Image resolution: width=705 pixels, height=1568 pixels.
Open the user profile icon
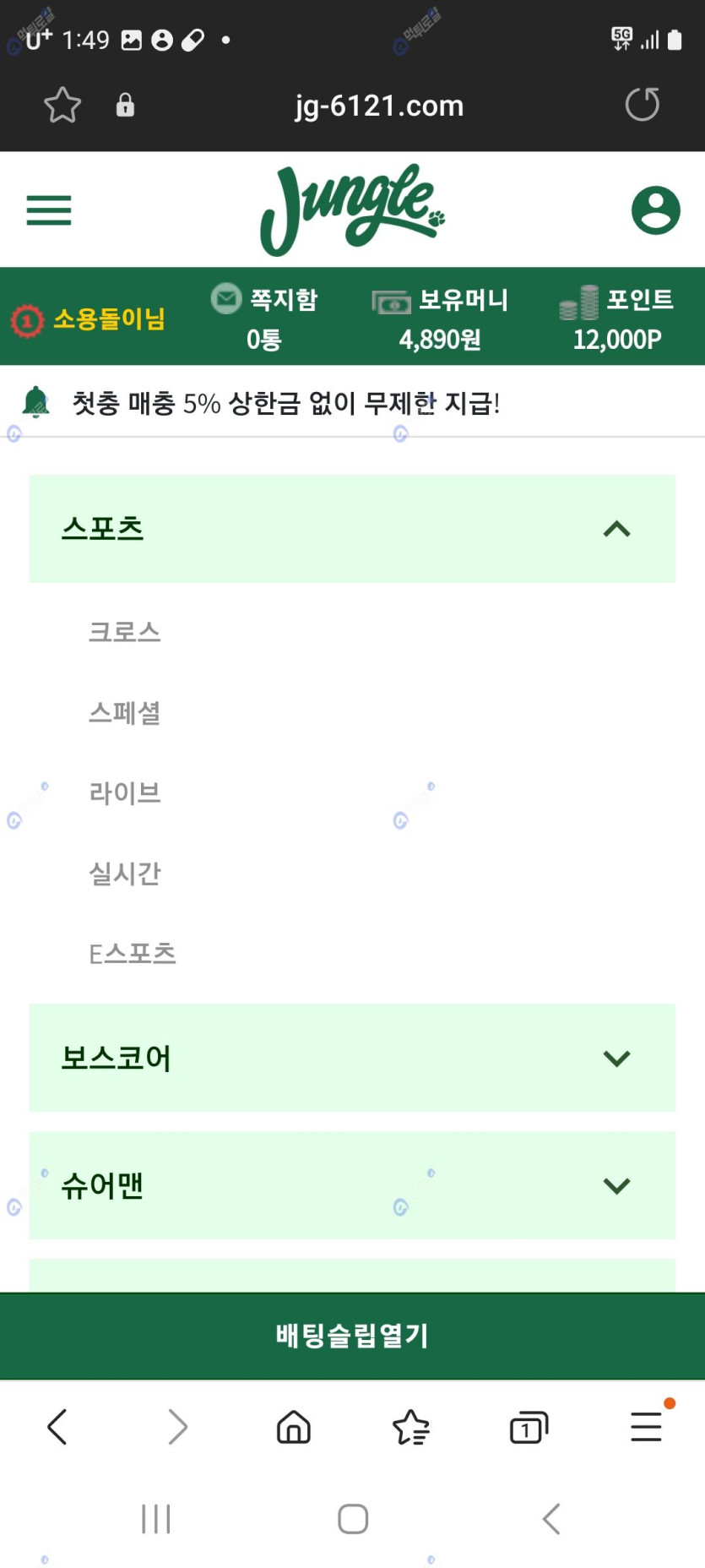pyautogui.click(x=656, y=210)
